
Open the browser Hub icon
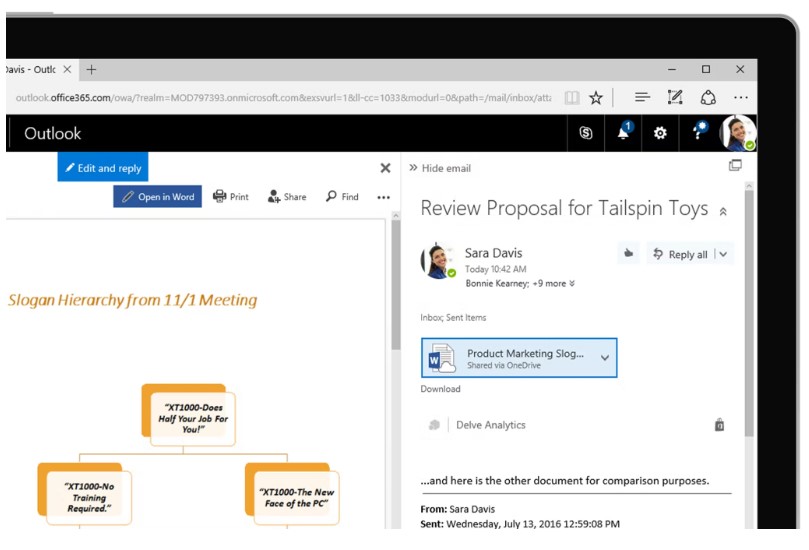point(642,98)
